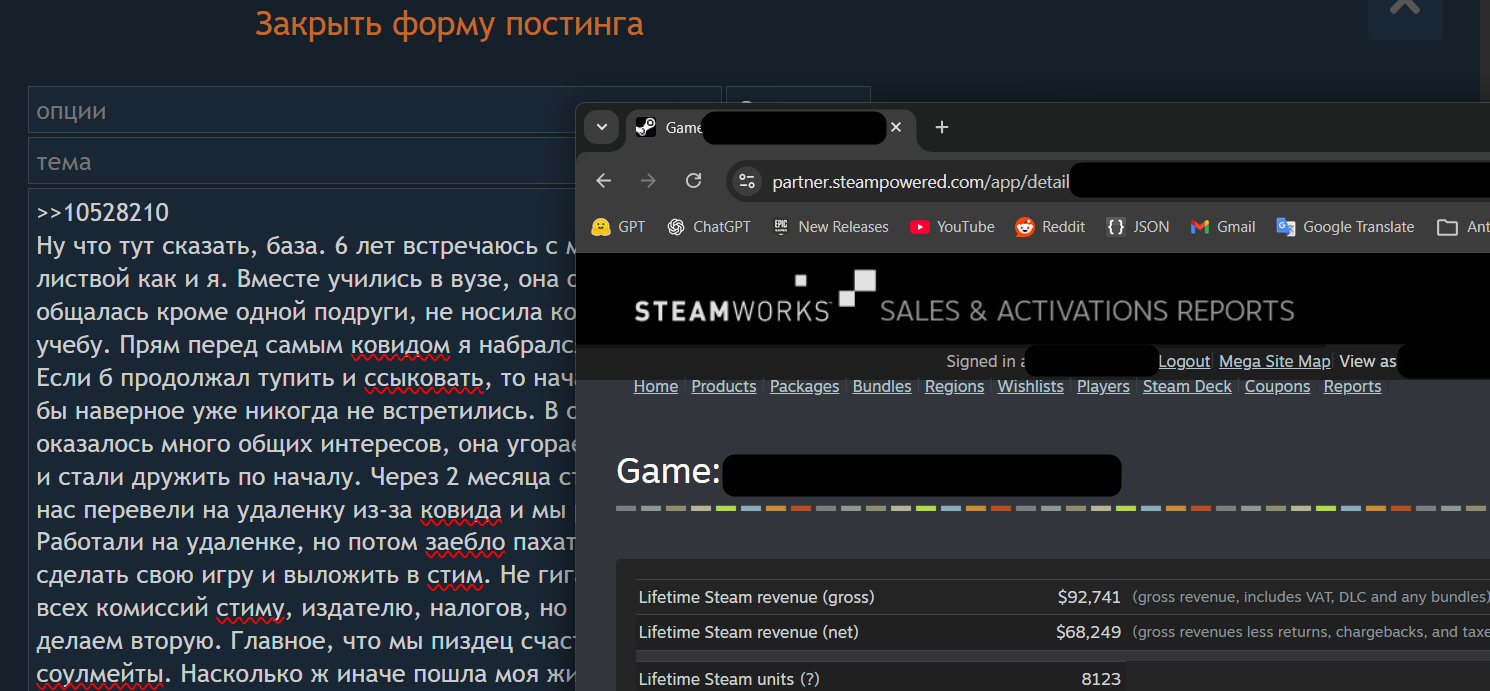Open the Google Translate bookmark
1490x691 pixels.
1345,227
